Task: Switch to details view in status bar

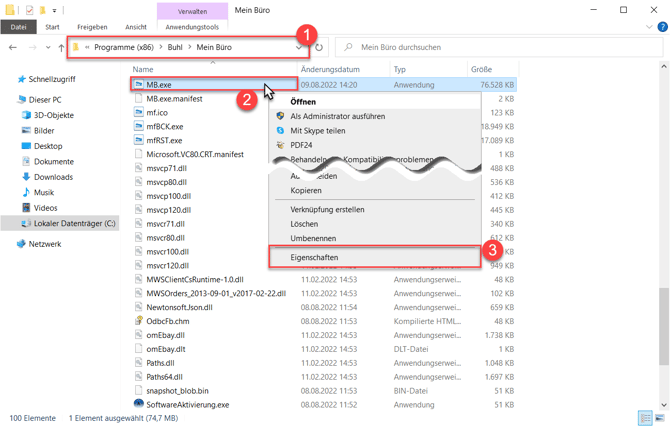Action: [645, 418]
